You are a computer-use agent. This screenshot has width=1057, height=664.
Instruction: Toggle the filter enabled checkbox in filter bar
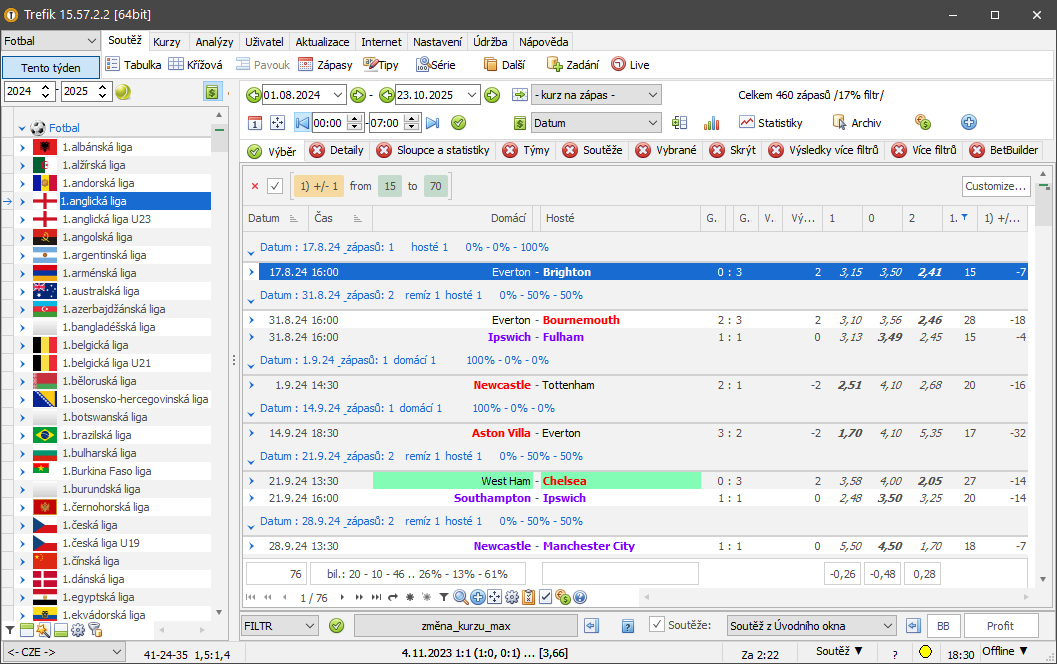[275, 186]
